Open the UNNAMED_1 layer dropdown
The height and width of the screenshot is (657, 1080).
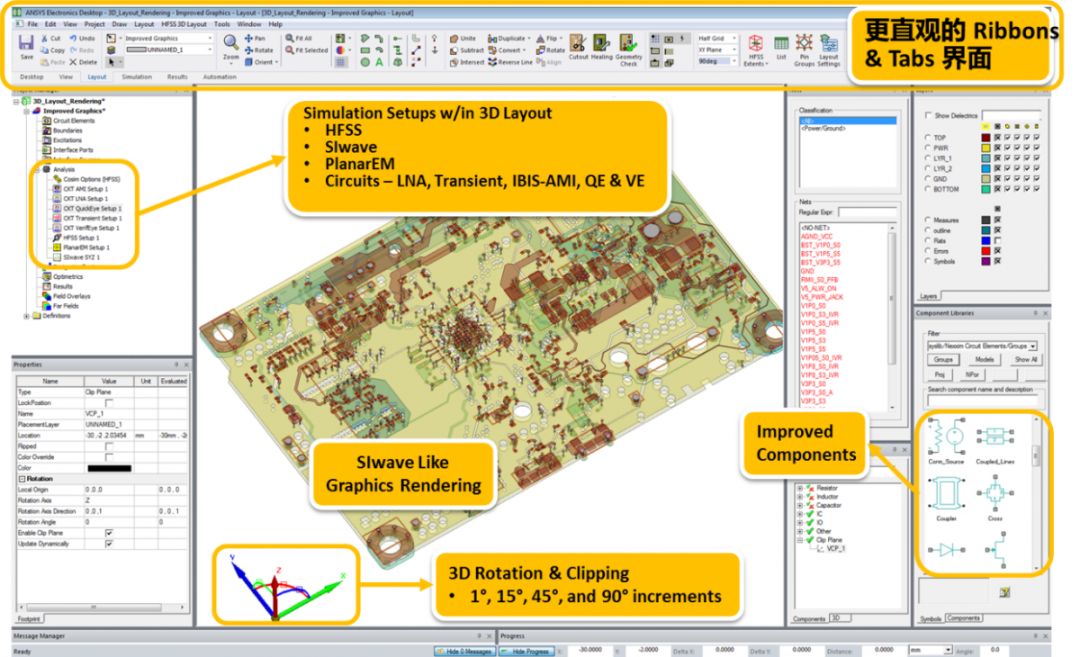pyautogui.click(x=168, y=50)
